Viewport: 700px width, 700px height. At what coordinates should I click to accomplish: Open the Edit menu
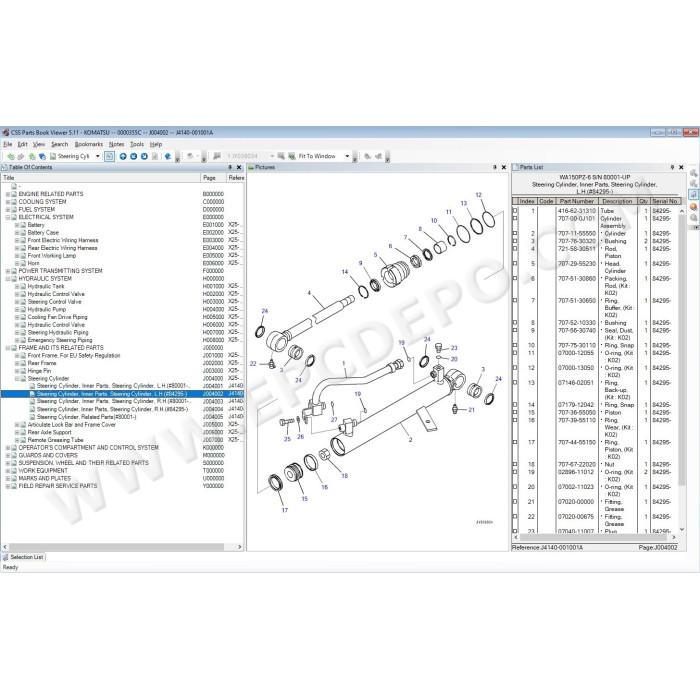tap(22, 144)
